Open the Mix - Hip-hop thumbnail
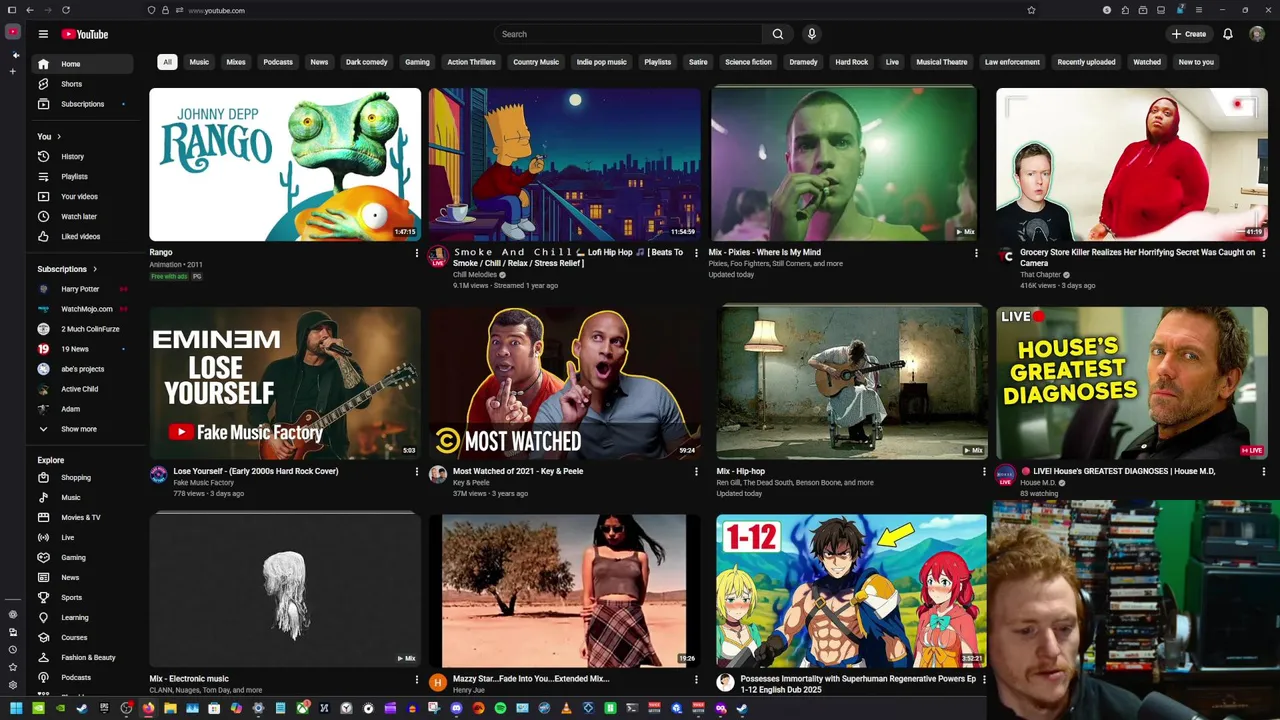 pyautogui.click(x=852, y=383)
